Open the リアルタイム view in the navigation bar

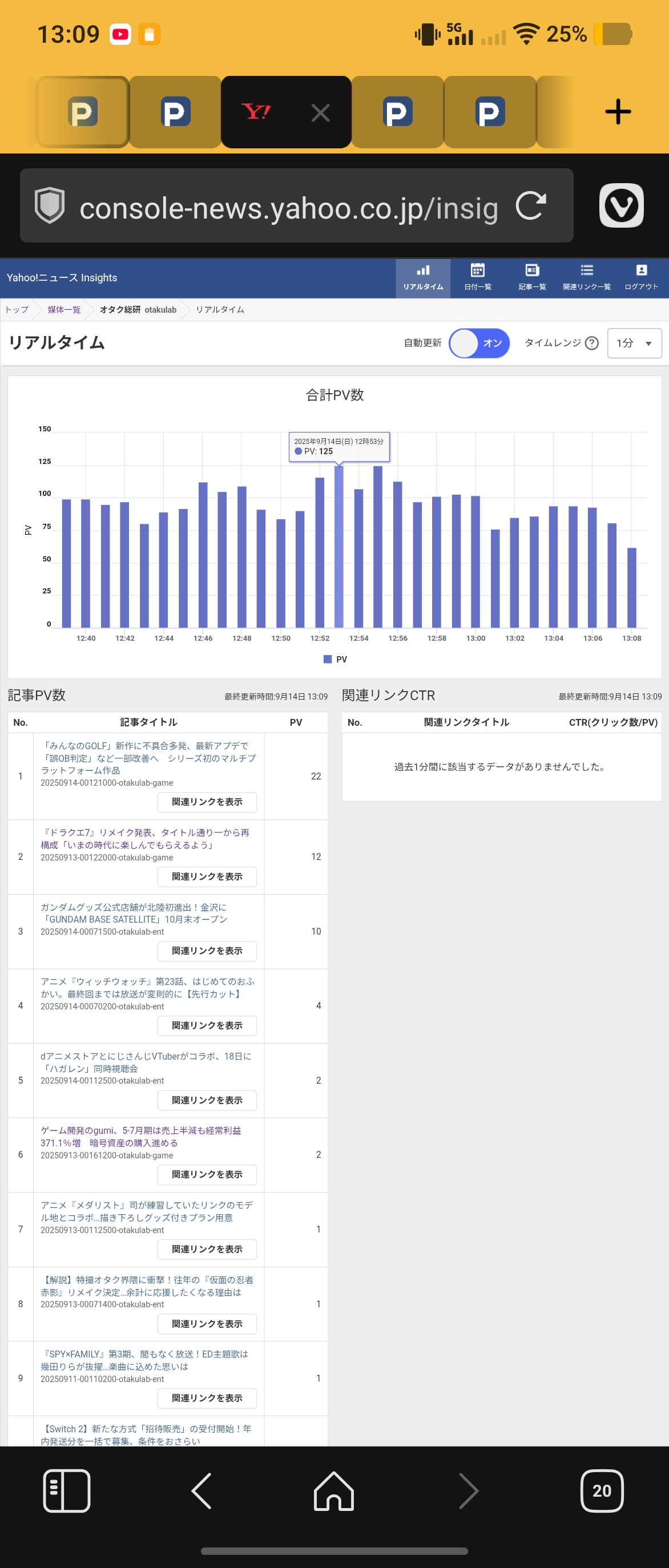(x=423, y=278)
